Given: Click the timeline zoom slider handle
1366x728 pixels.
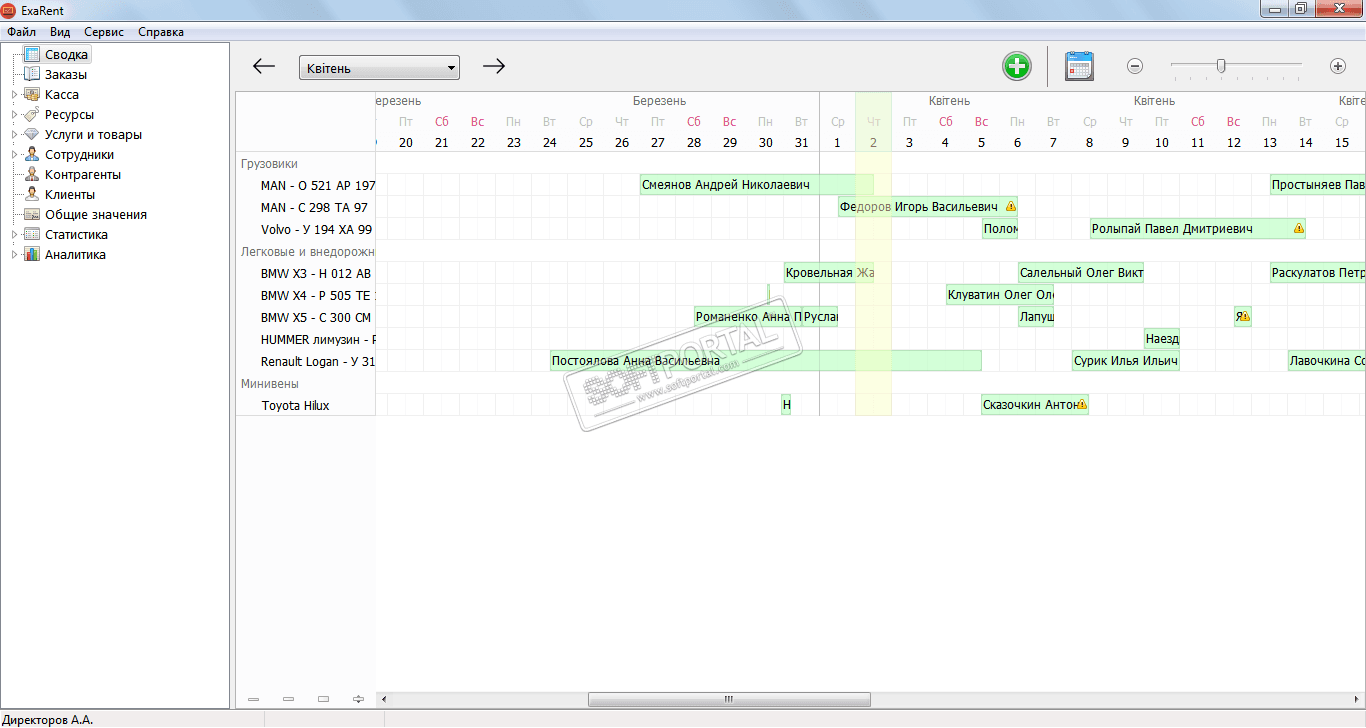Looking at the screenshot, I should 1221,66.
